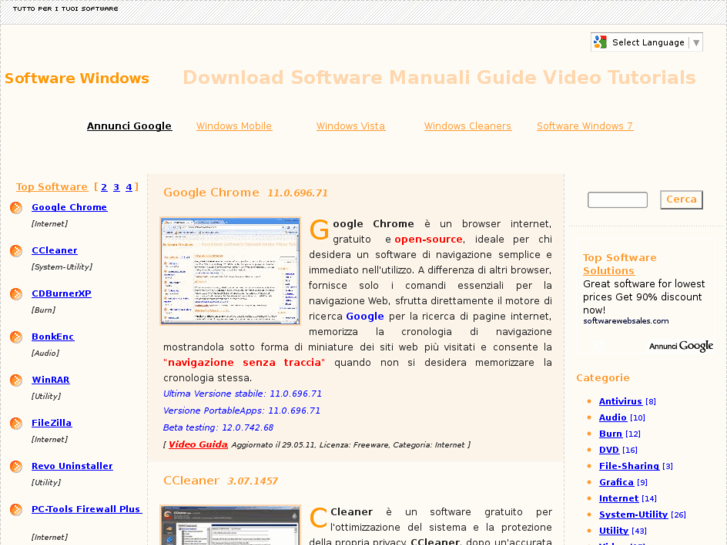Open the Software Windows 7 link
727x545 pixels.
(585, 126)
